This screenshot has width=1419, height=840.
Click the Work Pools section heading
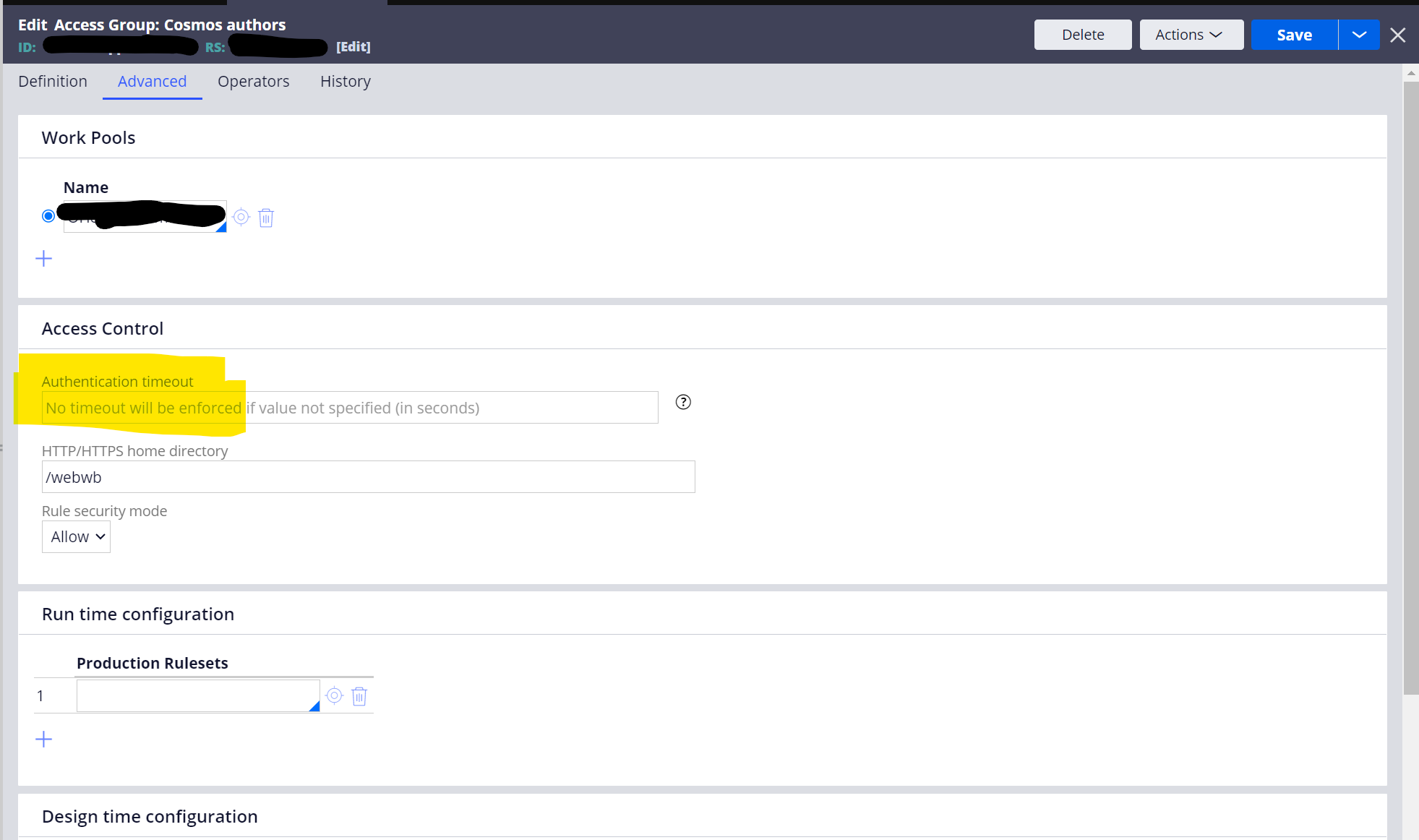tap(88, 137)
